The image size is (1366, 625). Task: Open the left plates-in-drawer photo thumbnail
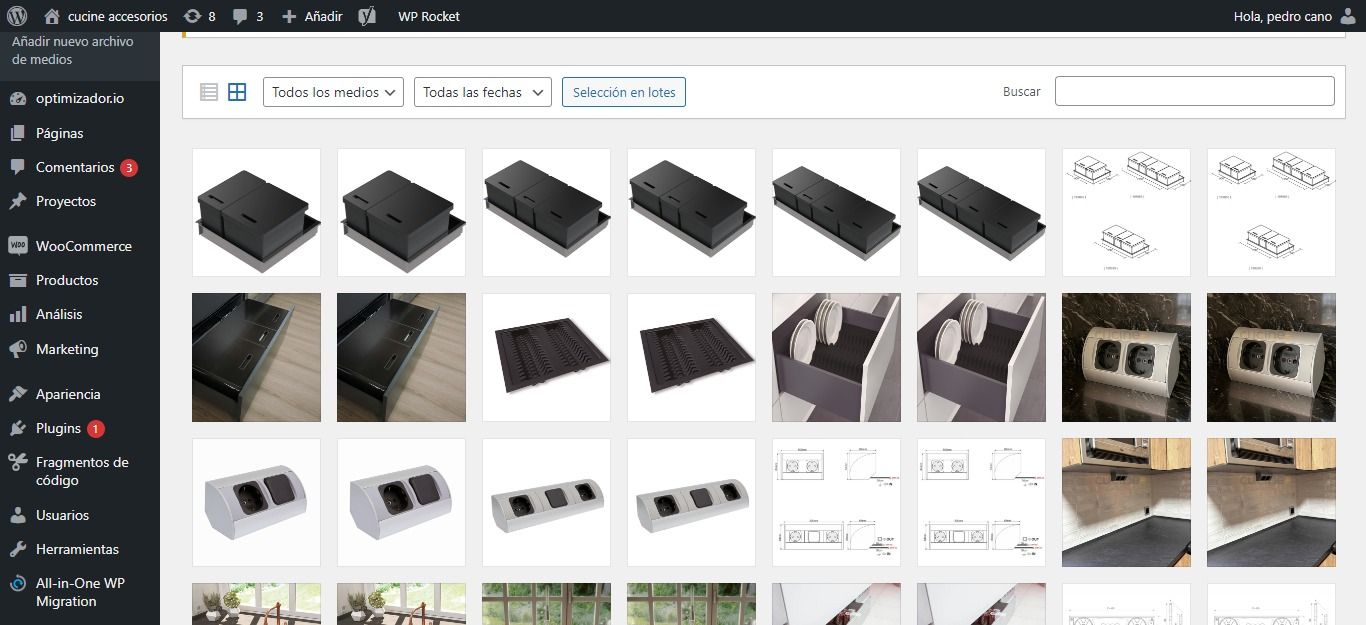(836, 357)
